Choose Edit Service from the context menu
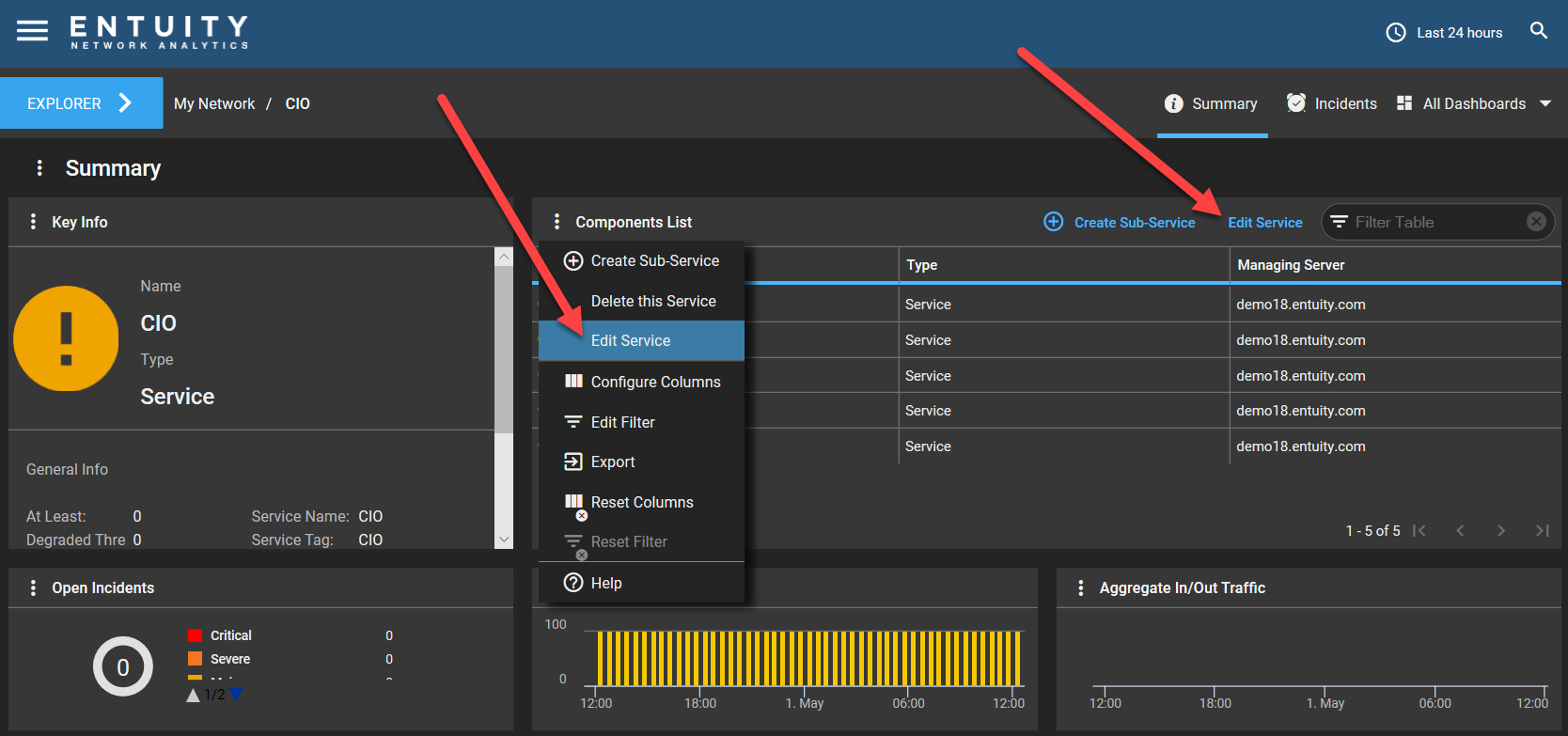Viewport: 1568px width, 736px height. (x=641, y=340)
